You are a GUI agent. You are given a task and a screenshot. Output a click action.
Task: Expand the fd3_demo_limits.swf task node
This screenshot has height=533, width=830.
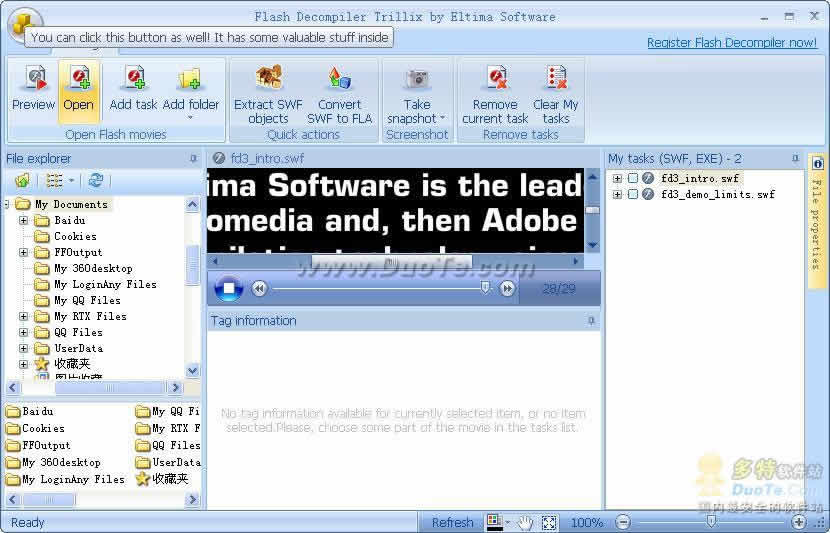coord(617,194)
